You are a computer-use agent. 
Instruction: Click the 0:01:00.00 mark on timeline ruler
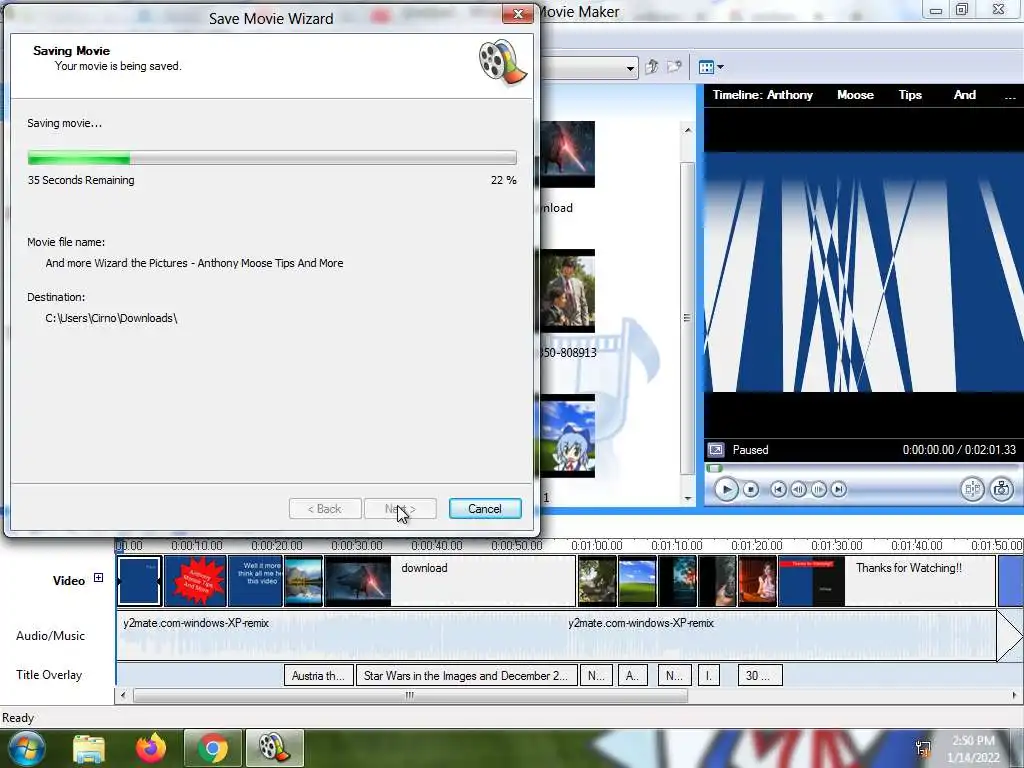click(x=596, y=545)
